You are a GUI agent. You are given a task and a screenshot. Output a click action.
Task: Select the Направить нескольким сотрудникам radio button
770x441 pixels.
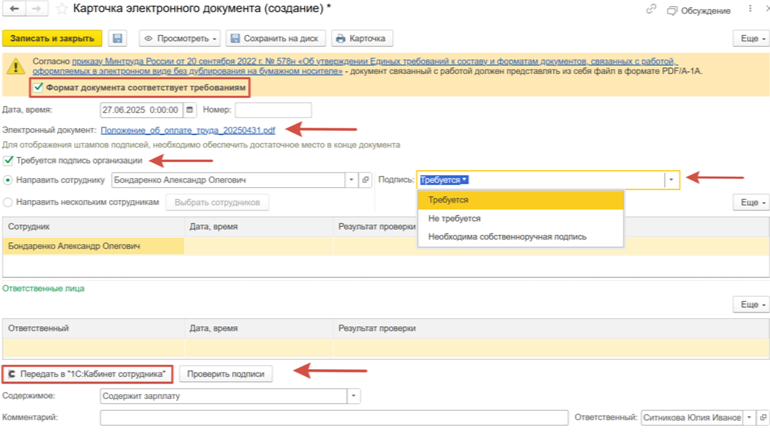click(x=9, y=202)
